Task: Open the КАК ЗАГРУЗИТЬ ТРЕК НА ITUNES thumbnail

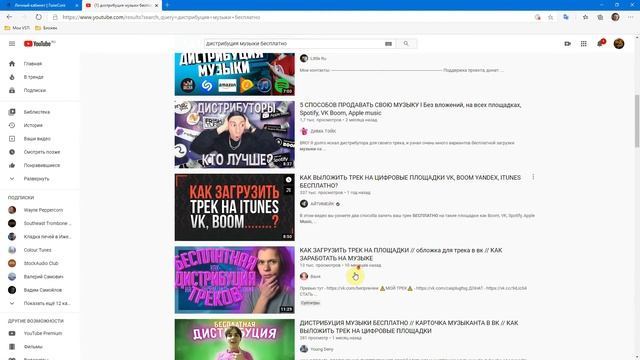Action: click(234, 207)
